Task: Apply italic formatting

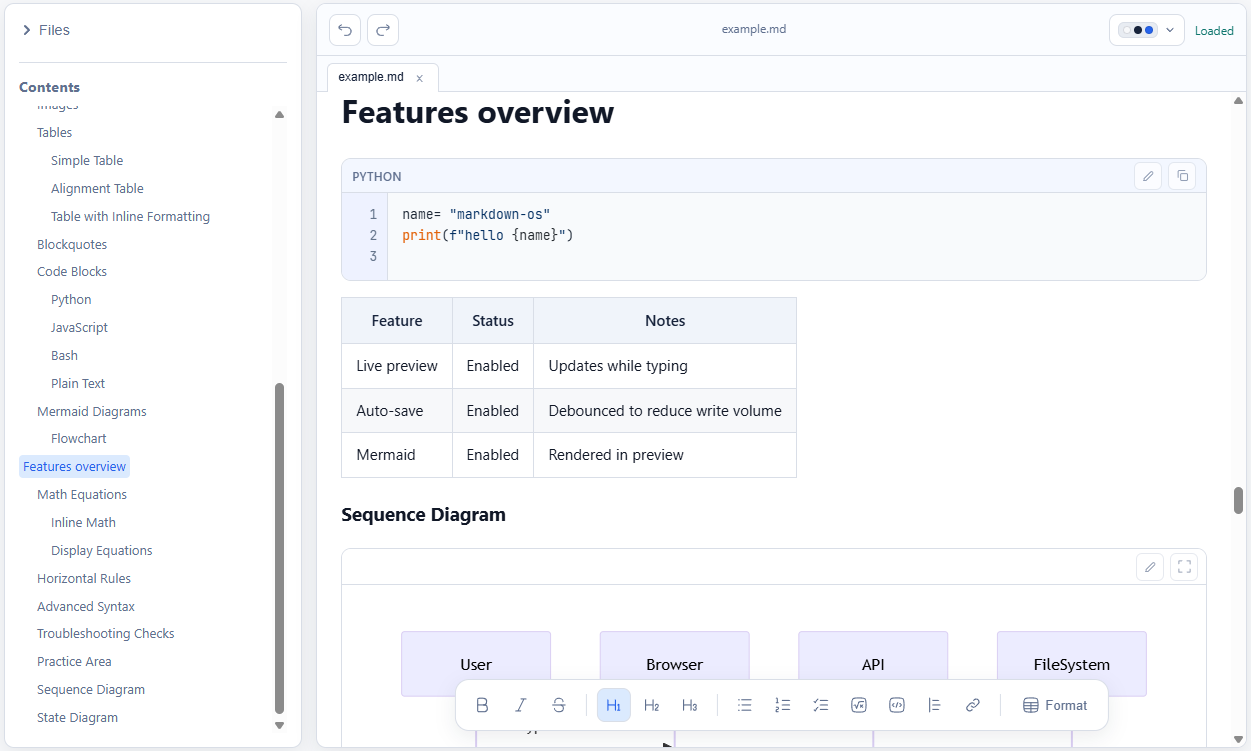Action: tap(520, 705)
